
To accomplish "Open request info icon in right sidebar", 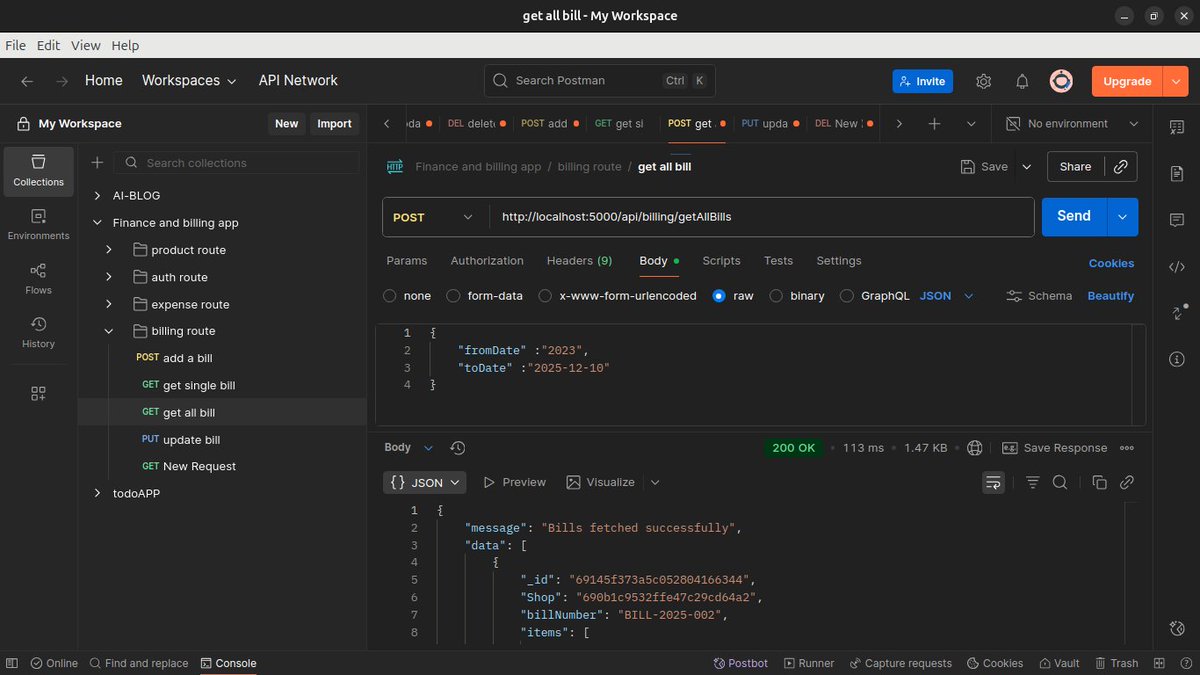I will [x=1176, y=359].
